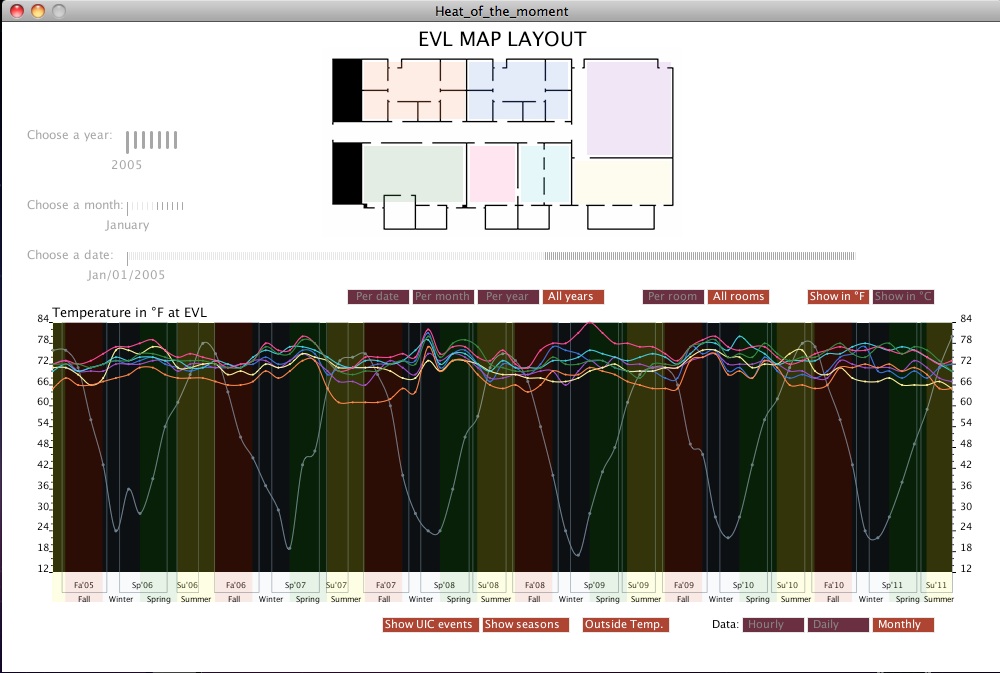Click the Fa'08 timeline label
Viewport: 1000px width, 673px height.
click(x=535, y=585)
